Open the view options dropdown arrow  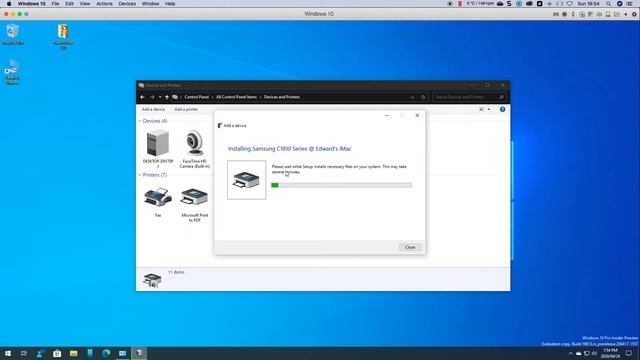tap(489, 109)
